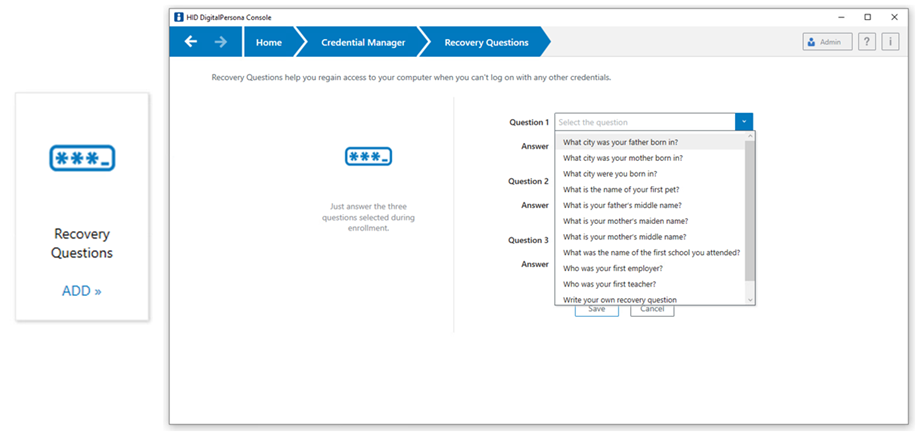The image size is (921, 438).
Task: Click the forward arrow navigation icon
Action: pyautogui.click(x=221, y=42)
